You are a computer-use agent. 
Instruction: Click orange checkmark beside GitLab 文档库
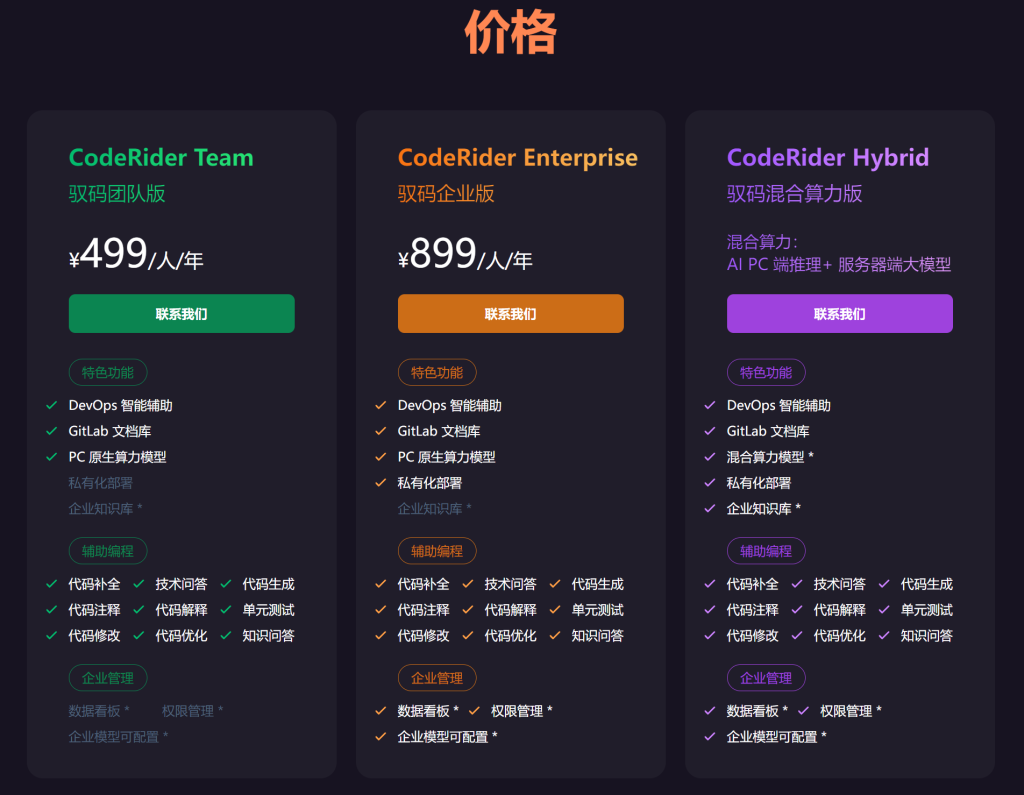381,431
